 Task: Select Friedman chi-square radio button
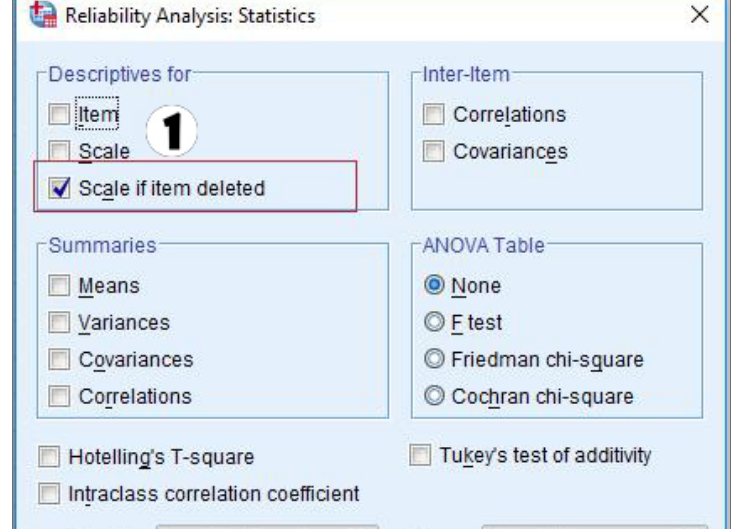(x=434, y=359)
